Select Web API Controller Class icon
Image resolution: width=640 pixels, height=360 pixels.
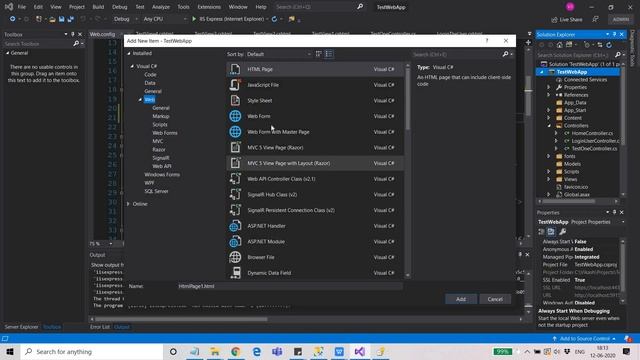click(x=235, y=179)
